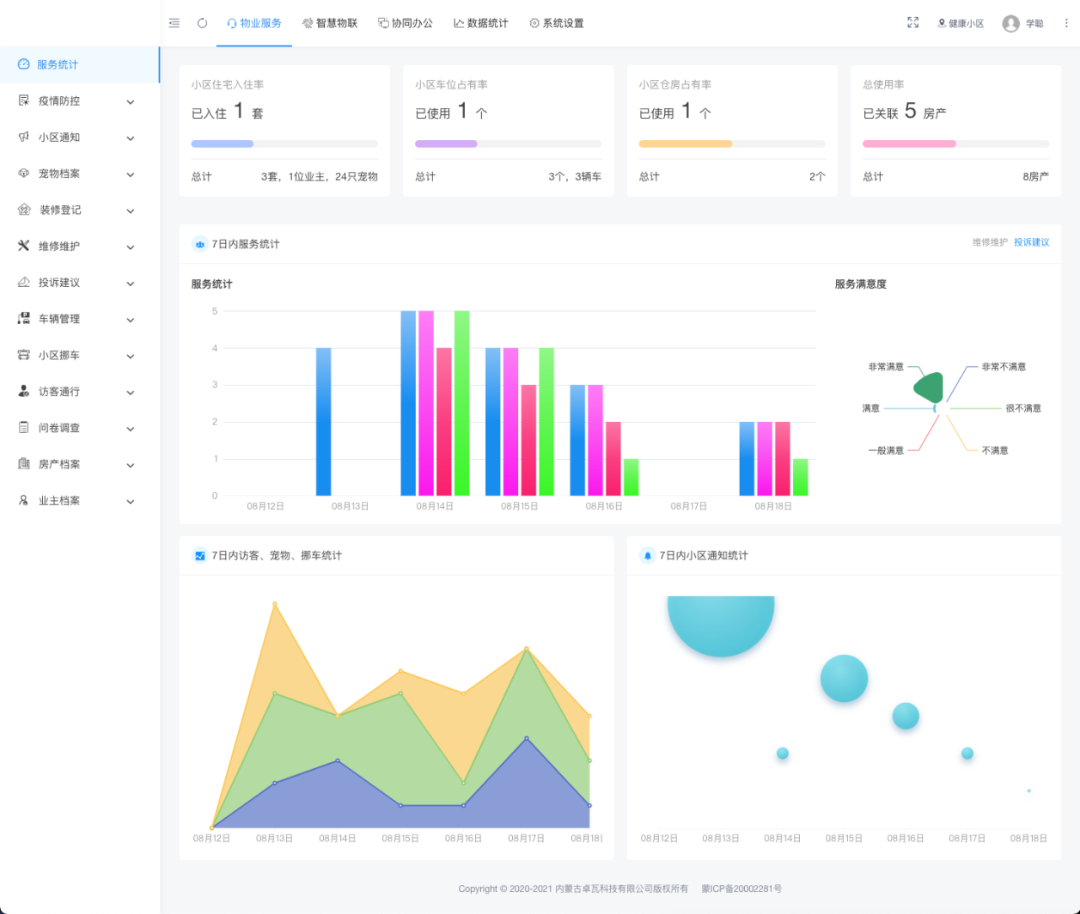The image size is (1080, 914).
Task: Click the 健康小区 location pin icon
Action: (942, 23)
